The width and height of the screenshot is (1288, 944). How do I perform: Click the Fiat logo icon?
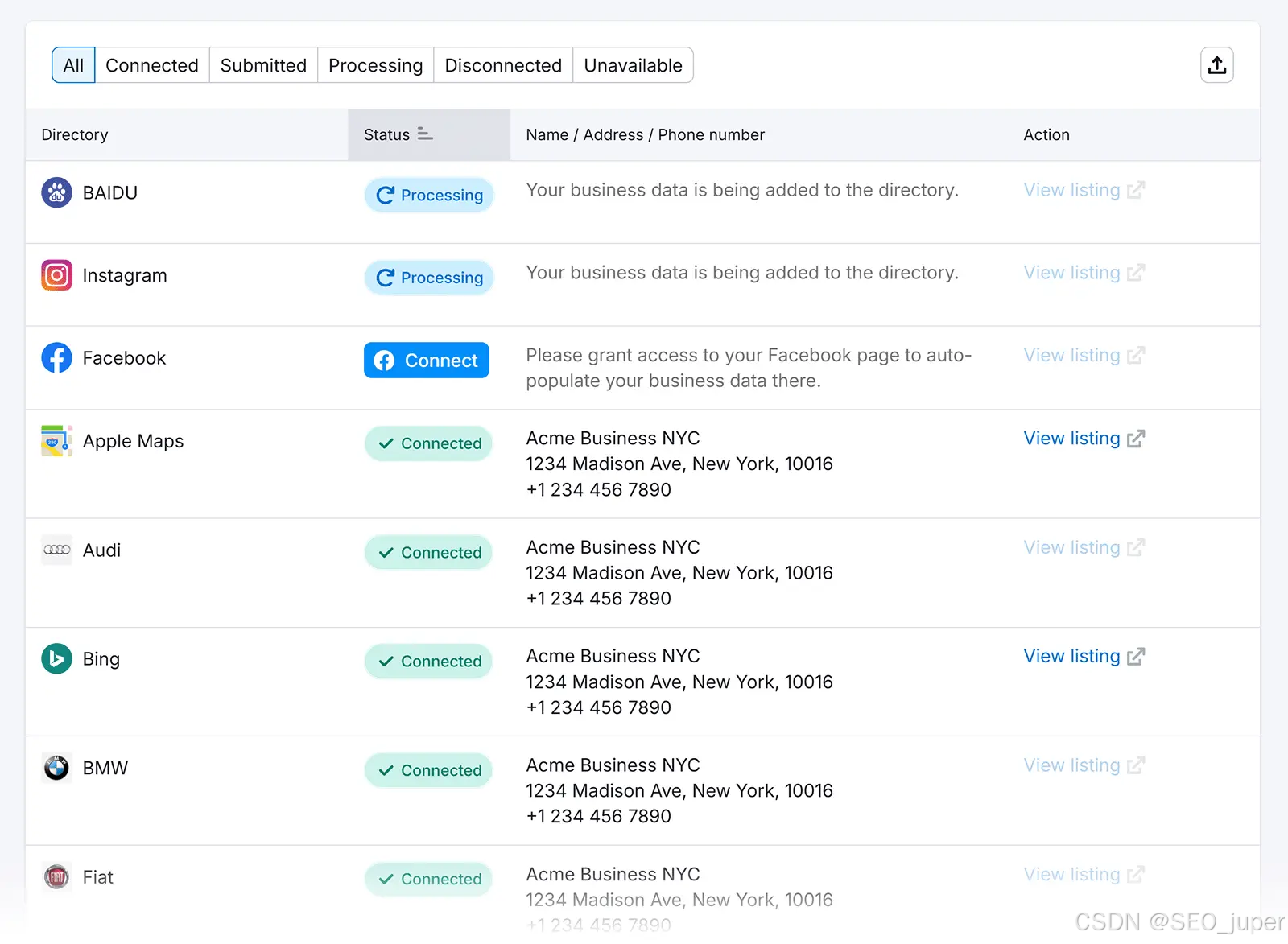click(x=56, y=877)
